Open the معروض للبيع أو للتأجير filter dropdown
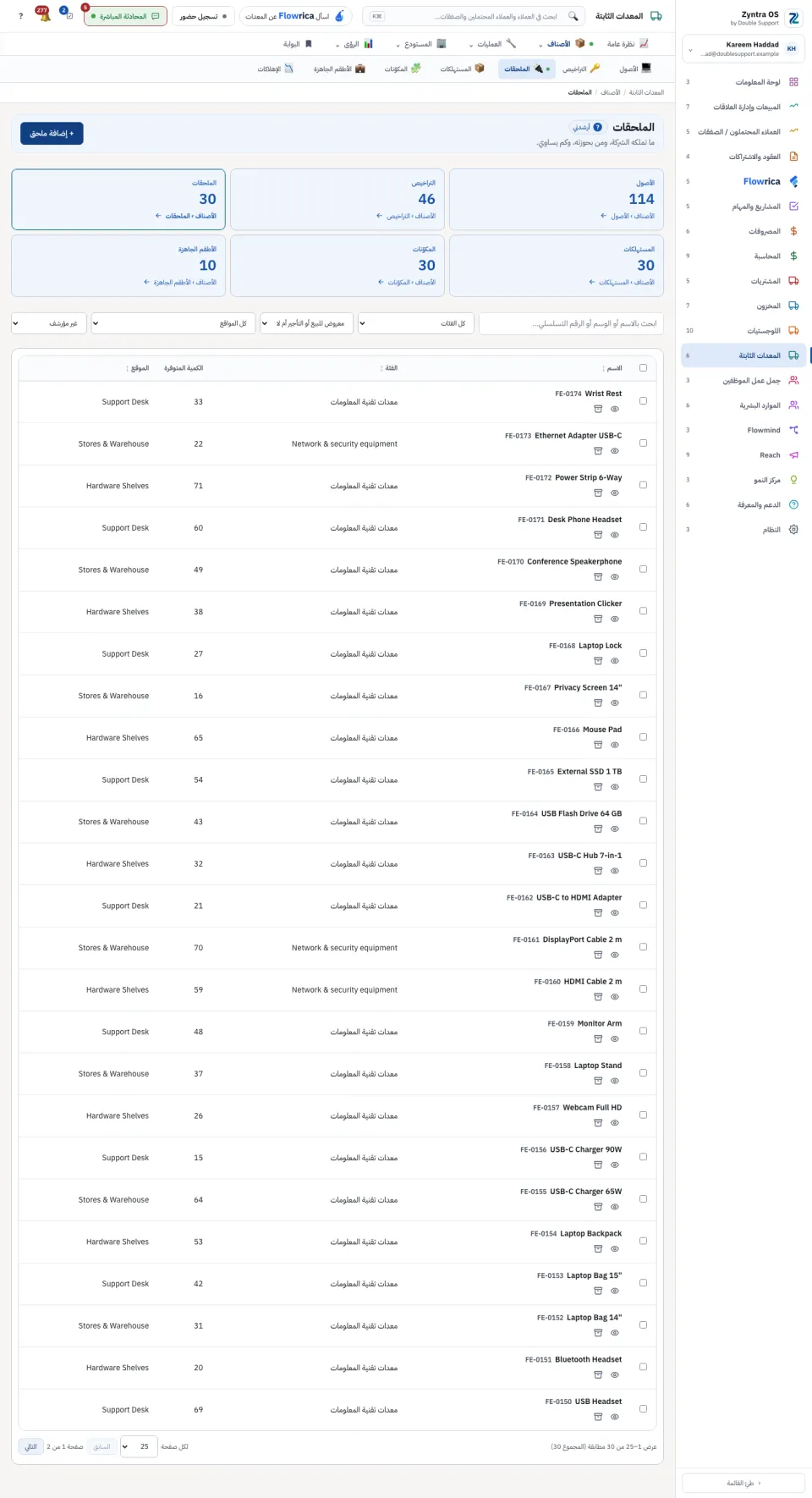Image resolution: width=812 pixels, height=1498 pixels. [306, 323]
